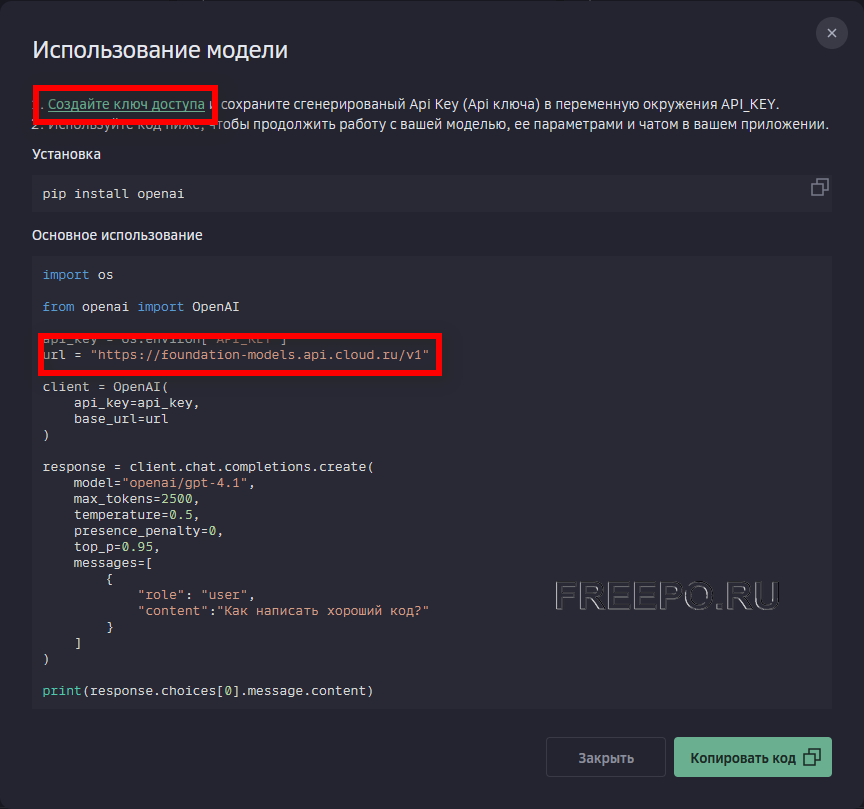Open the 'Создайте ключ доступа' link

coord(126,104)
